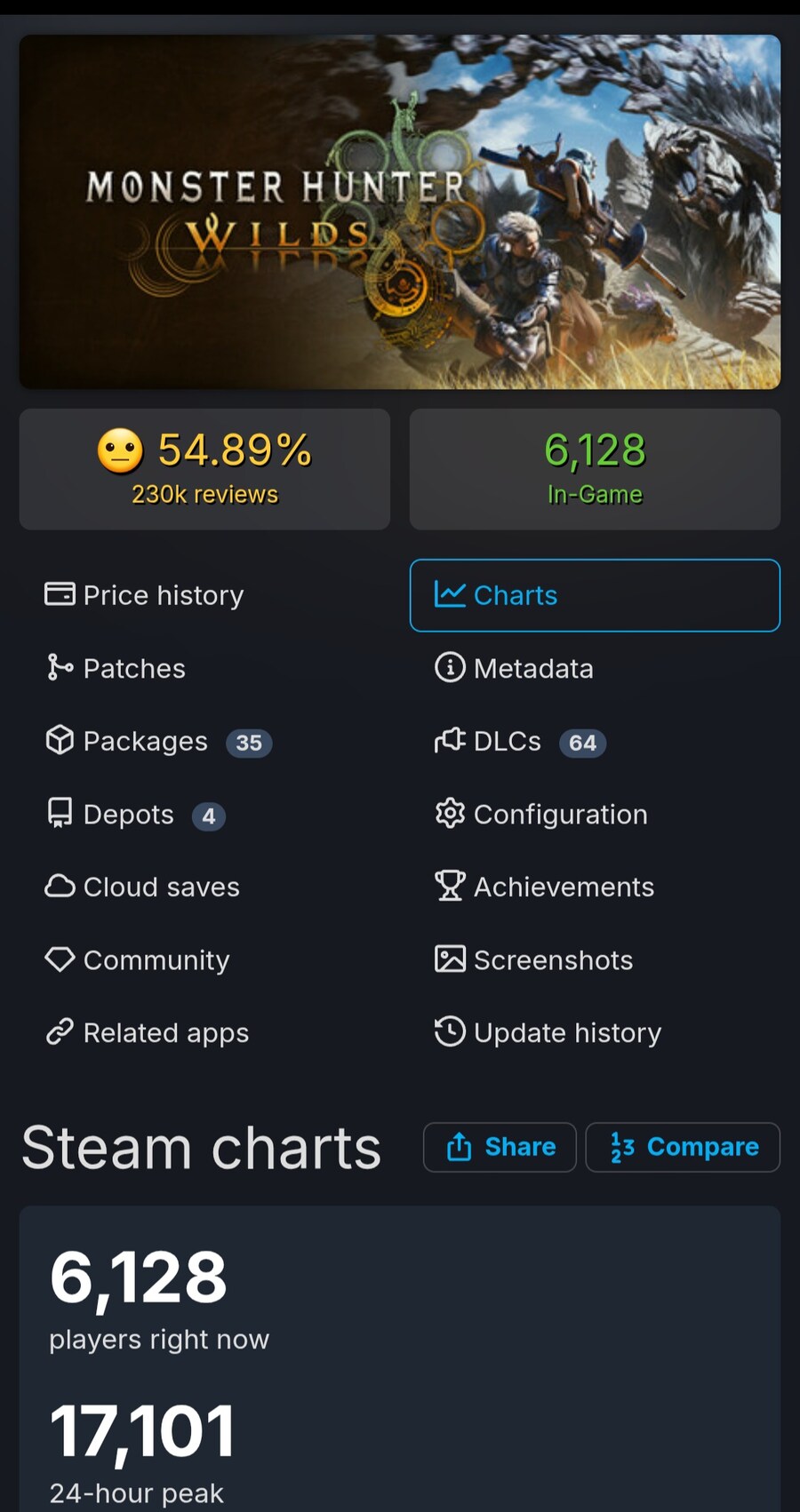Select the Screenshots picture icon
The width and height of the screenshot is (800, 1512).
(x=450, y=959)
